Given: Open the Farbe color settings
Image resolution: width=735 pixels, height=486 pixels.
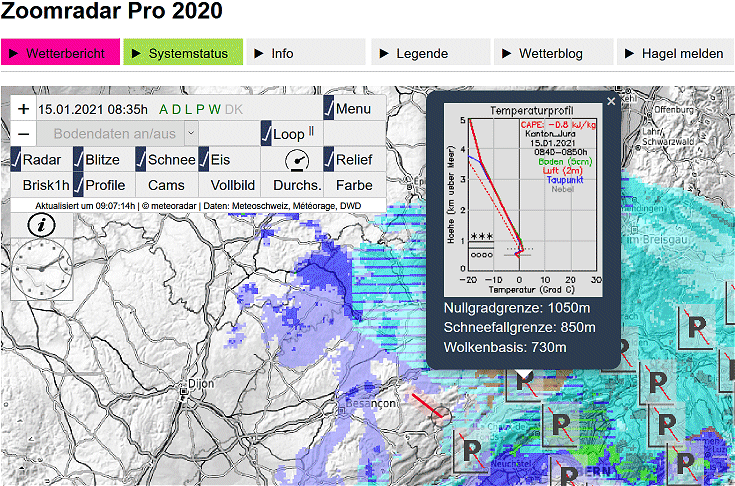Looking at the screenshot, I should click(x=353, y=185).
